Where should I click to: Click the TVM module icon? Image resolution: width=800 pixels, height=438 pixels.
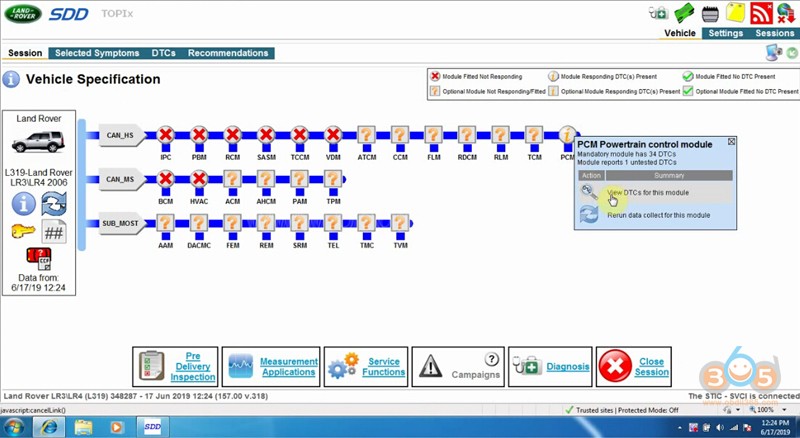(400, 223)
